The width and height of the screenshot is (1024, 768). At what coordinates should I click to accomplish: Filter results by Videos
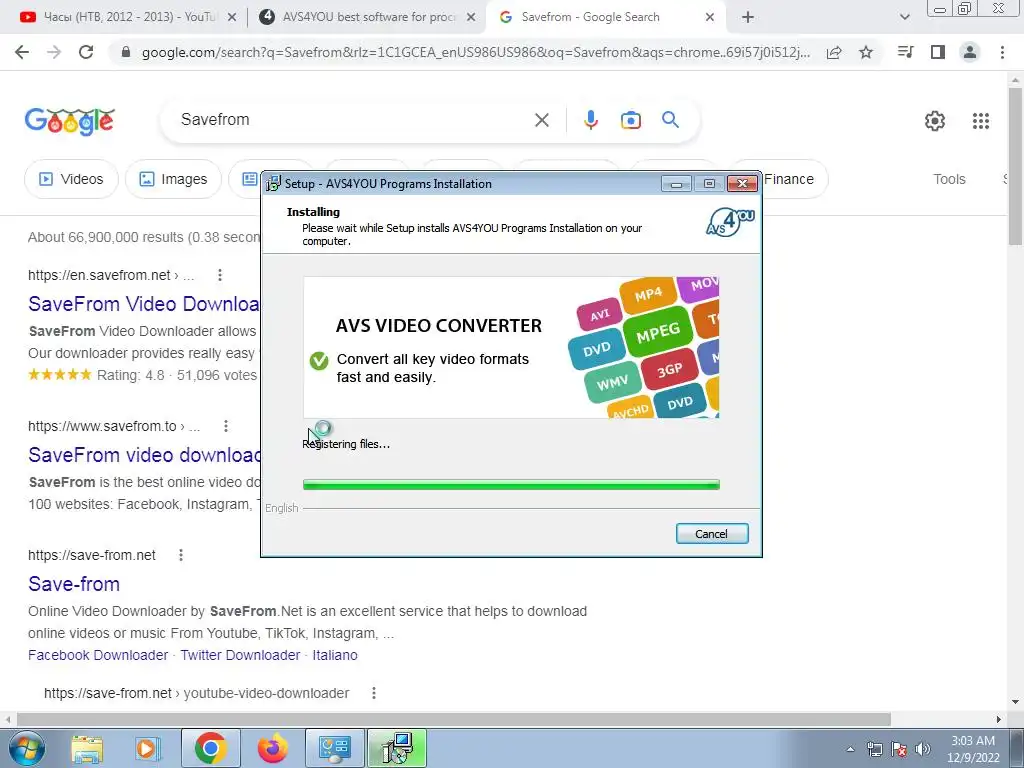pyautogui.click(x=71, y=179)
